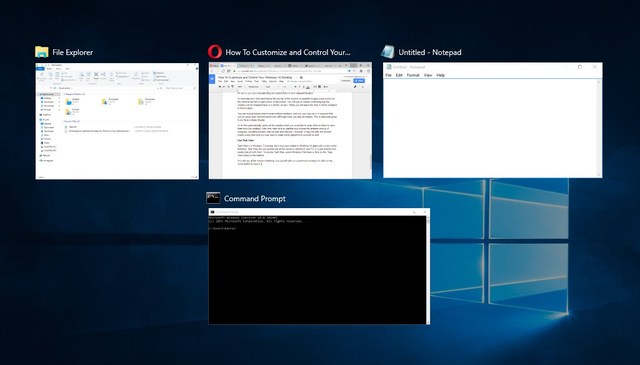This screenshot has width=640, height=365.
Task: Click the Notepad icon beside Untitled
Action: pyautogui.click(x=388, y=52)
